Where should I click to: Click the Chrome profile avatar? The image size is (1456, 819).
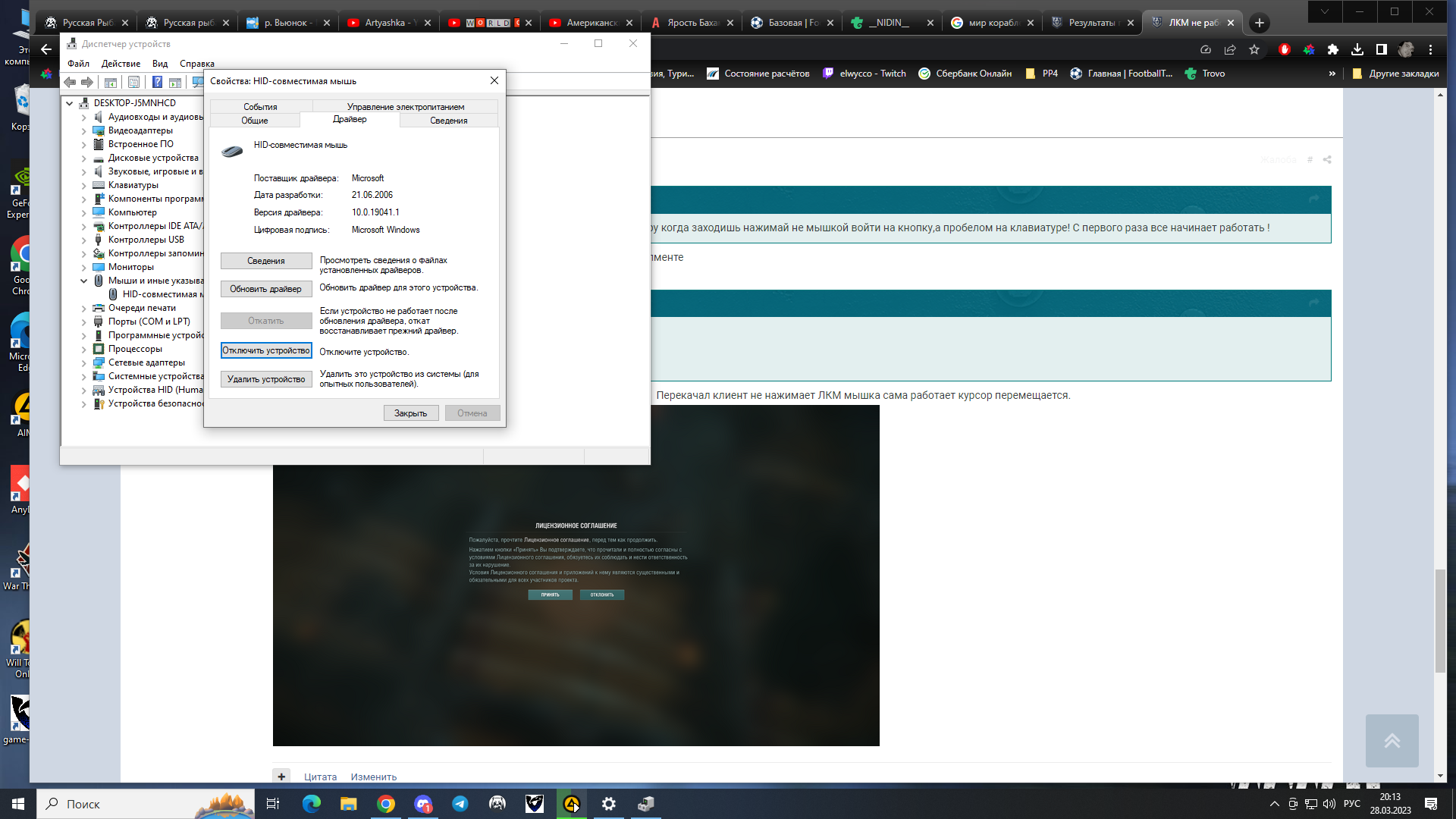click(x=1406, y=49)
